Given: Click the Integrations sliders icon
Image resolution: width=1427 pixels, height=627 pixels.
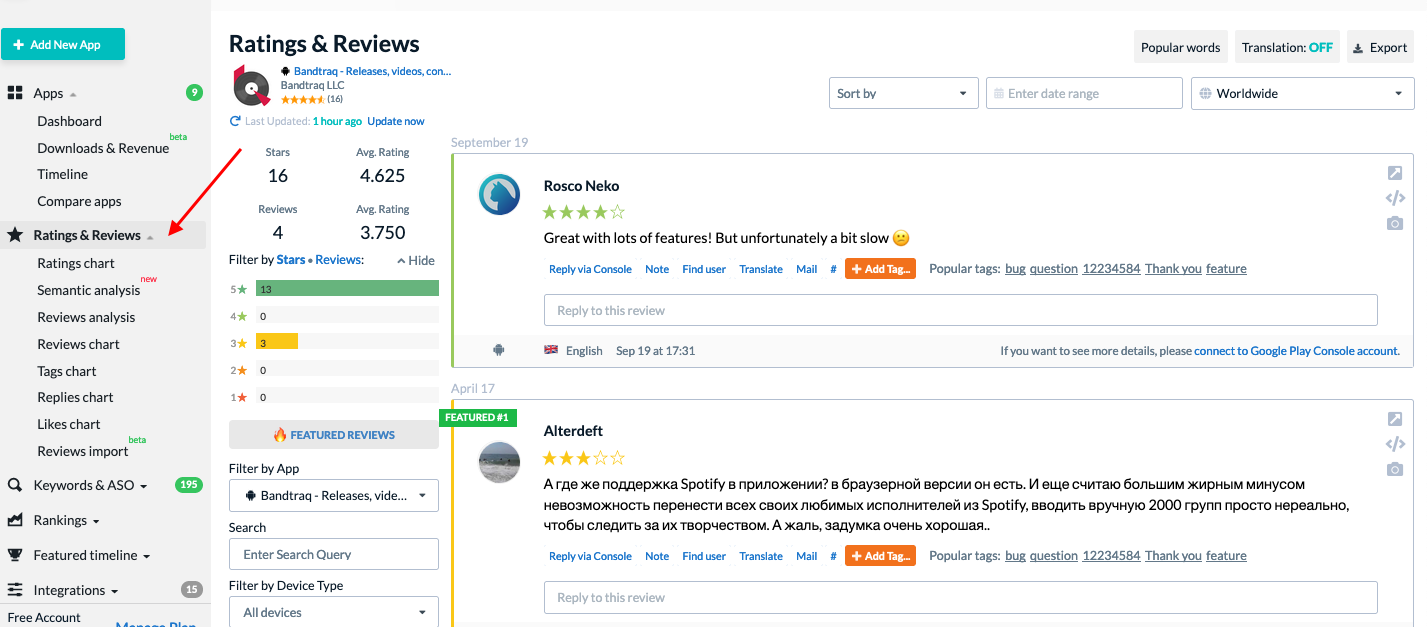Looking at the screenshot, I should coord(15,590).
